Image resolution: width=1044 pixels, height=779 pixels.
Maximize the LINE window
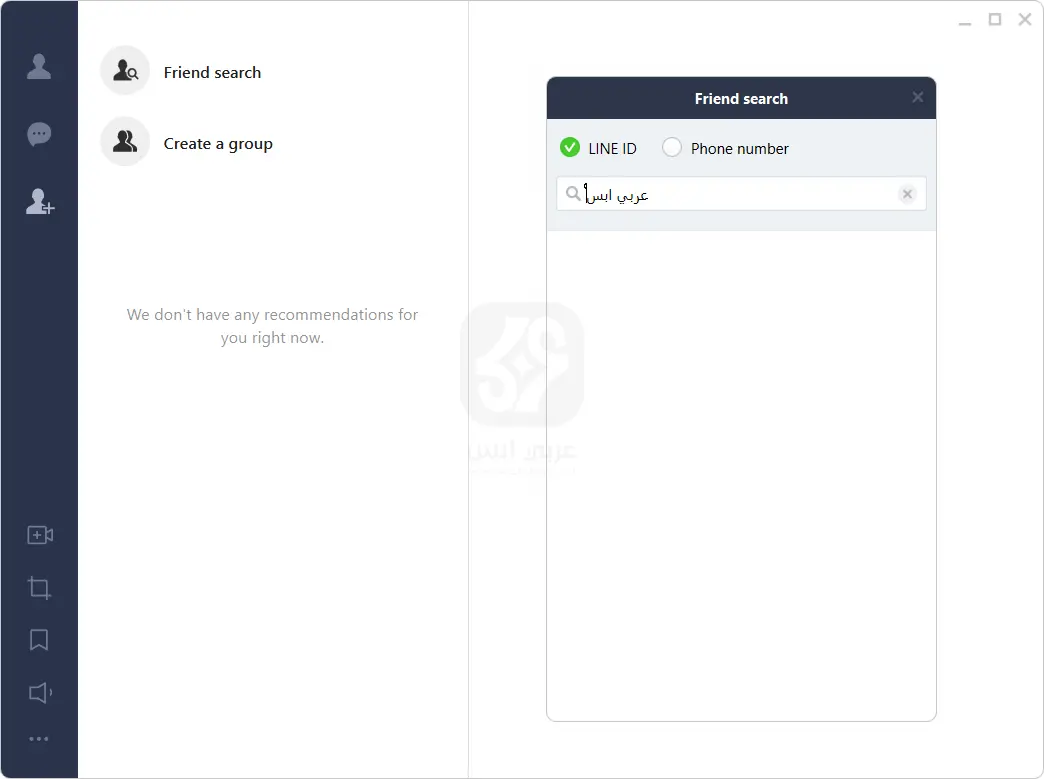[x=995, y=20]
